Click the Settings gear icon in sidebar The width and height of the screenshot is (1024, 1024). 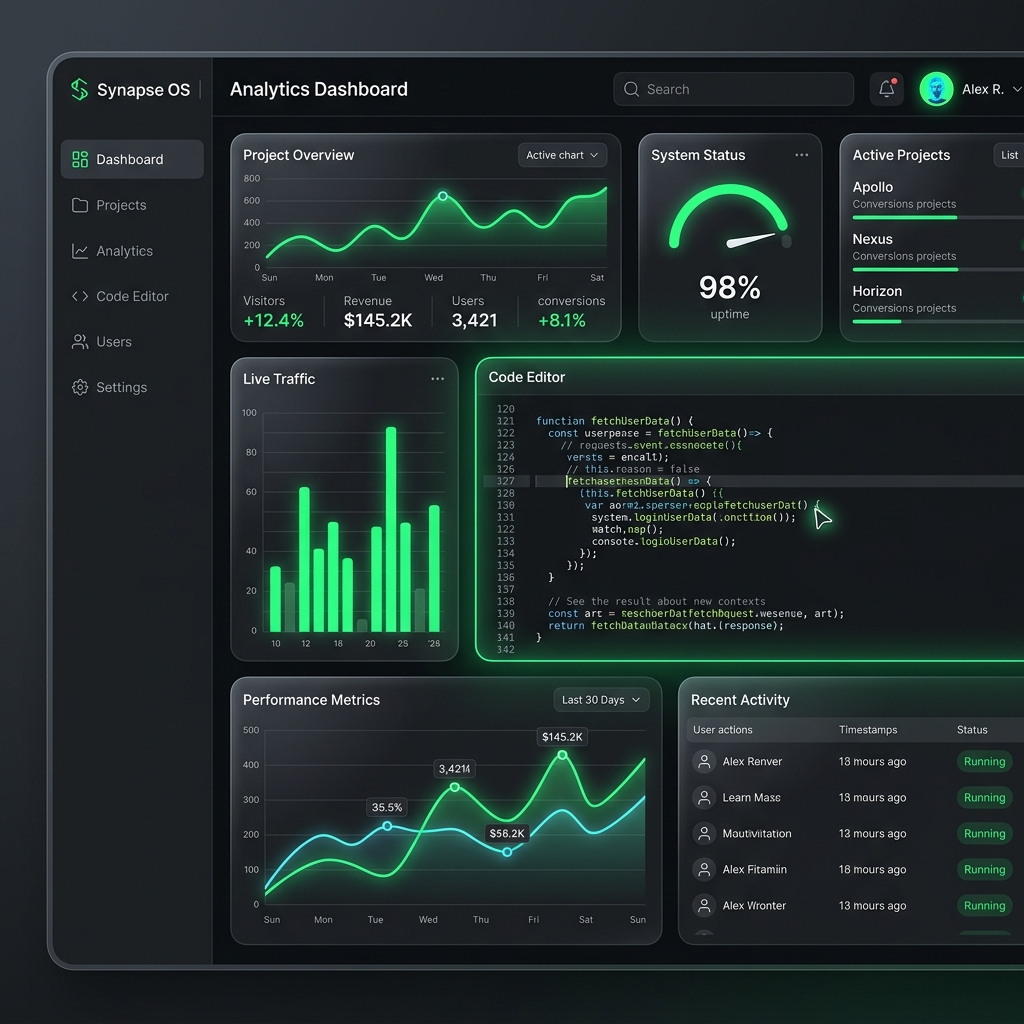(x=80, y=387)
